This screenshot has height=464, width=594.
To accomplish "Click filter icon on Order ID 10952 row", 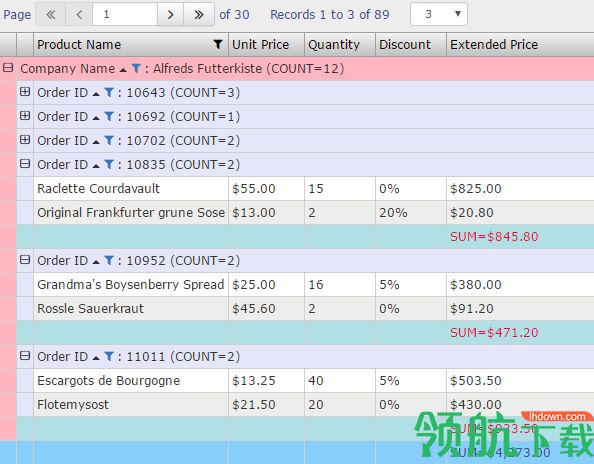I will tap(109, 261).
